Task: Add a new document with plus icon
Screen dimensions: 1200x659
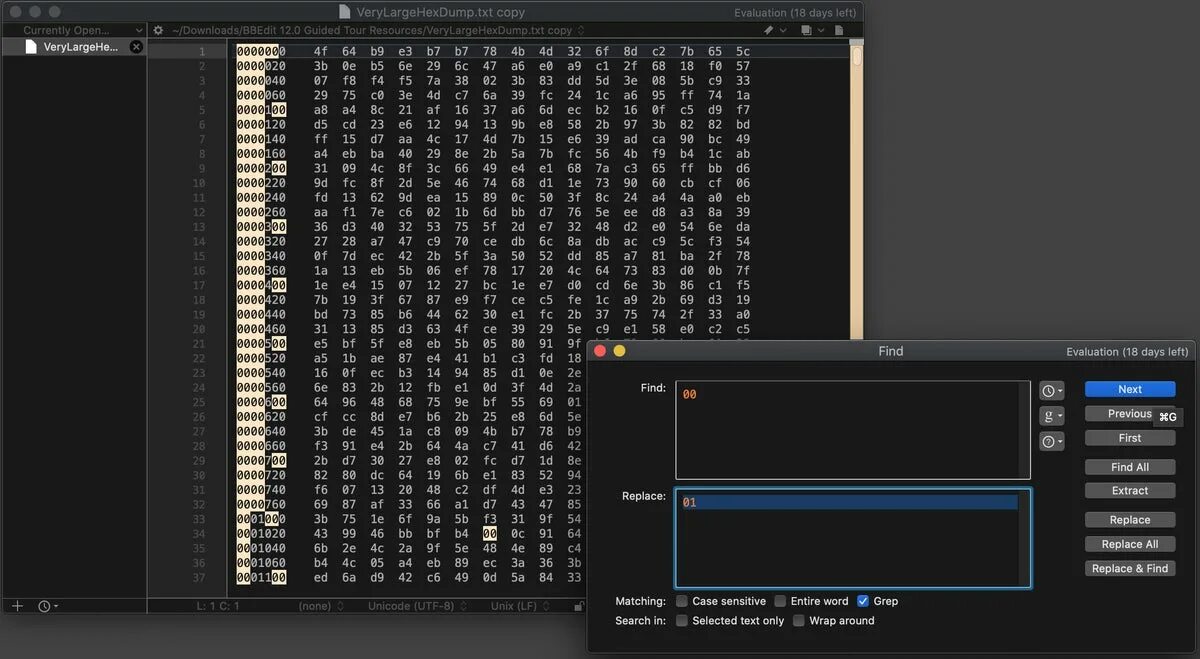Action: coord(17,606)
